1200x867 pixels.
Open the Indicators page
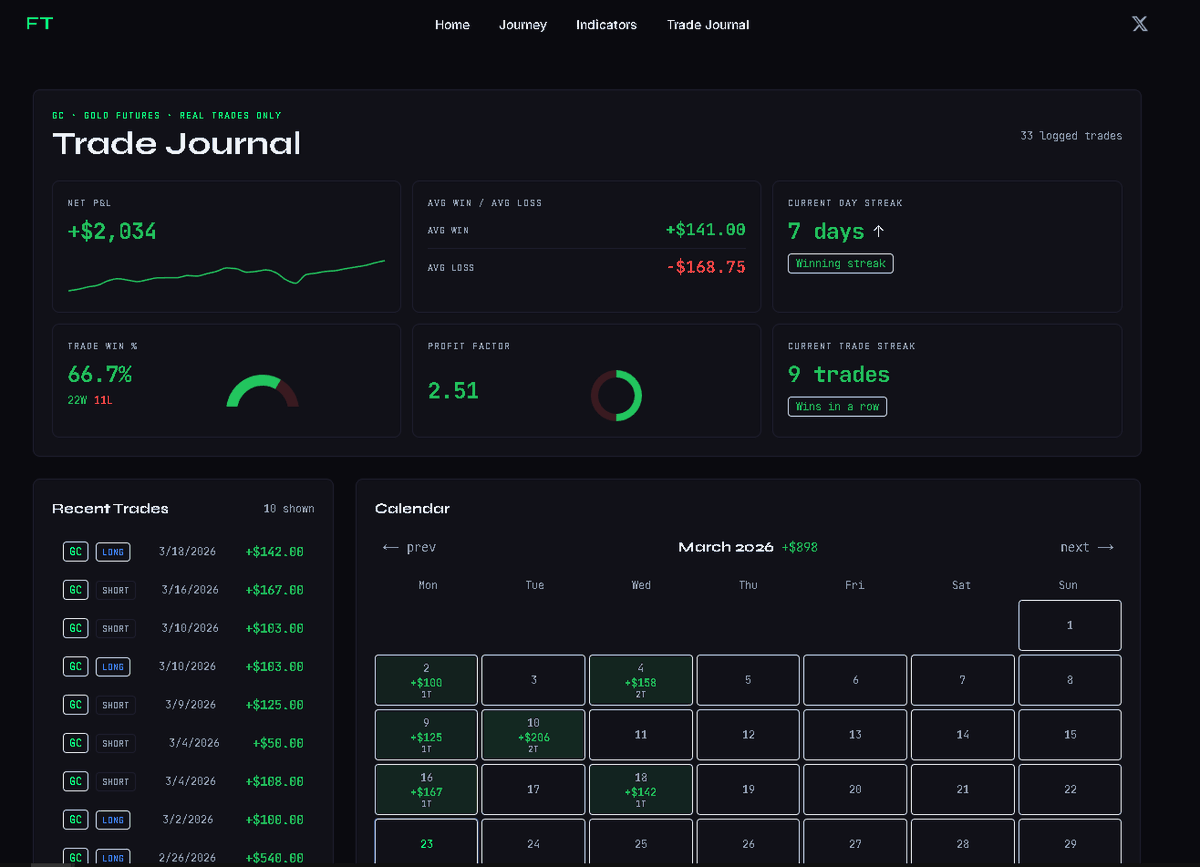click(606, 25)
